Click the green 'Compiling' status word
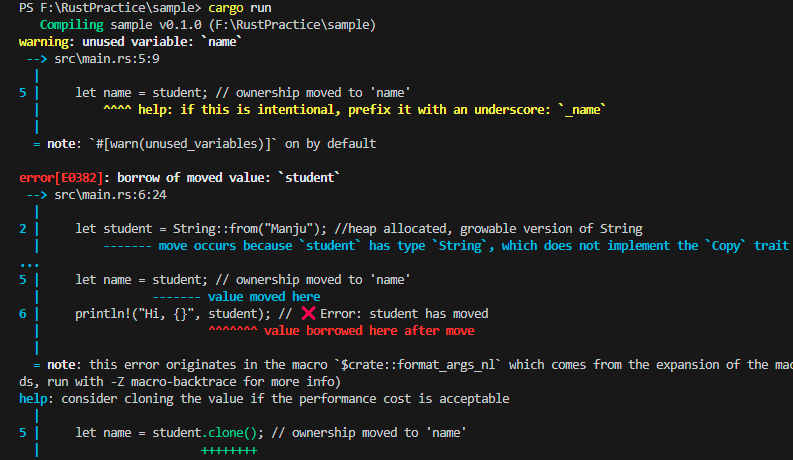This screenshot has height=460, width=793. pyautogui.click(x=71, y=25)
